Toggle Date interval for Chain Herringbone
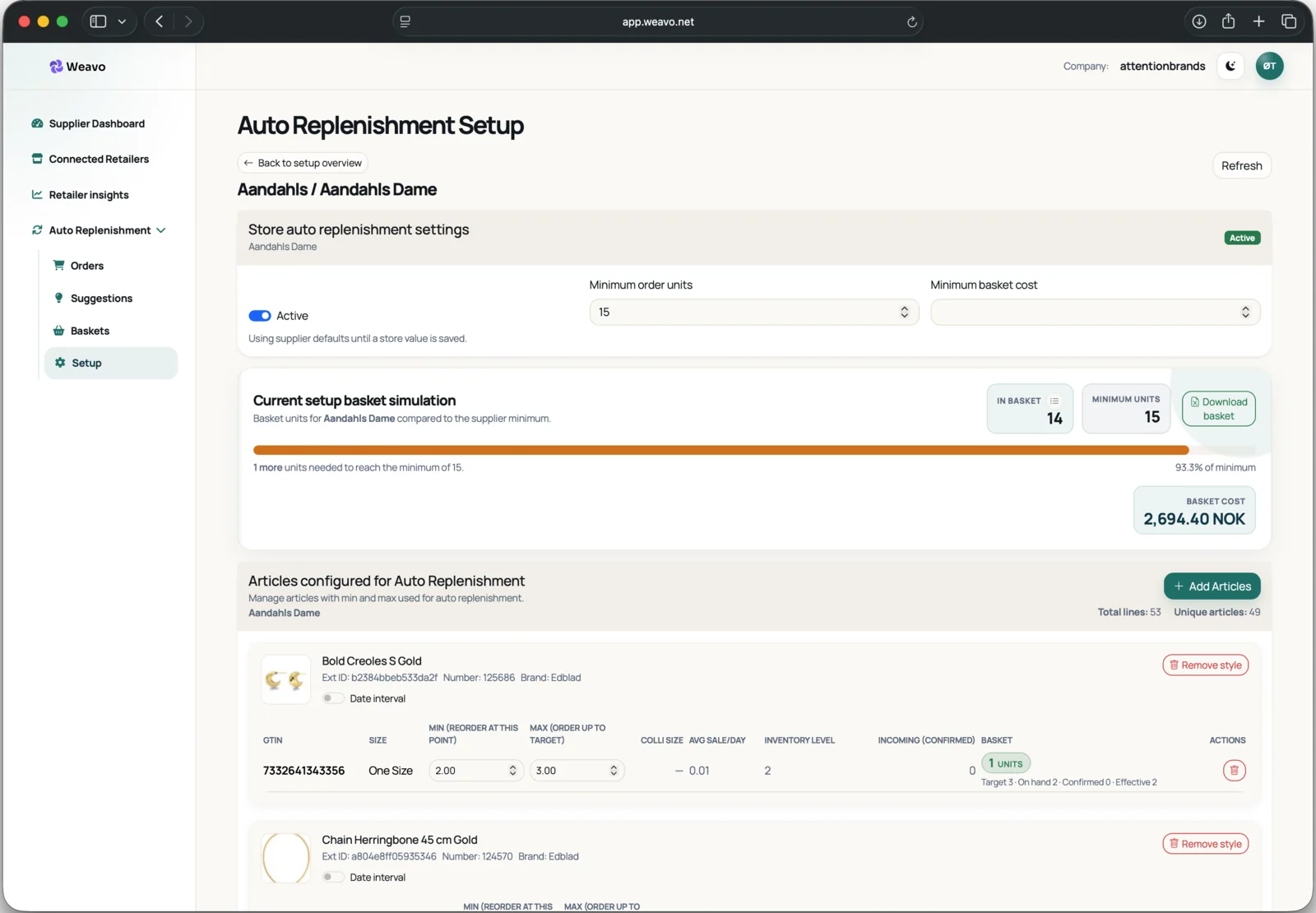Screen dimensions: 1316x913 pos(332,877)
